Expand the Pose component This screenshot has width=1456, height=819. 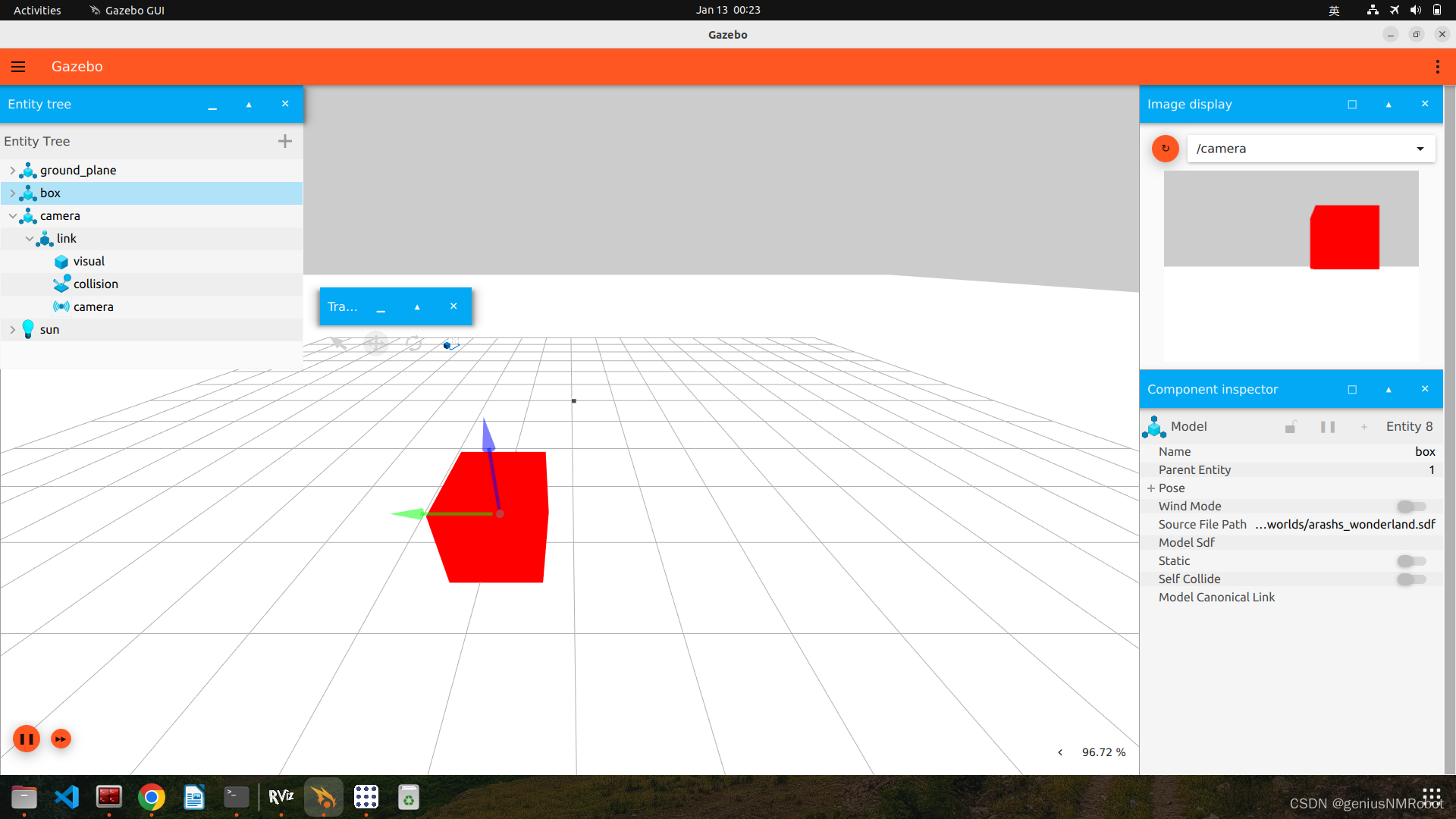coord(1151,488)
